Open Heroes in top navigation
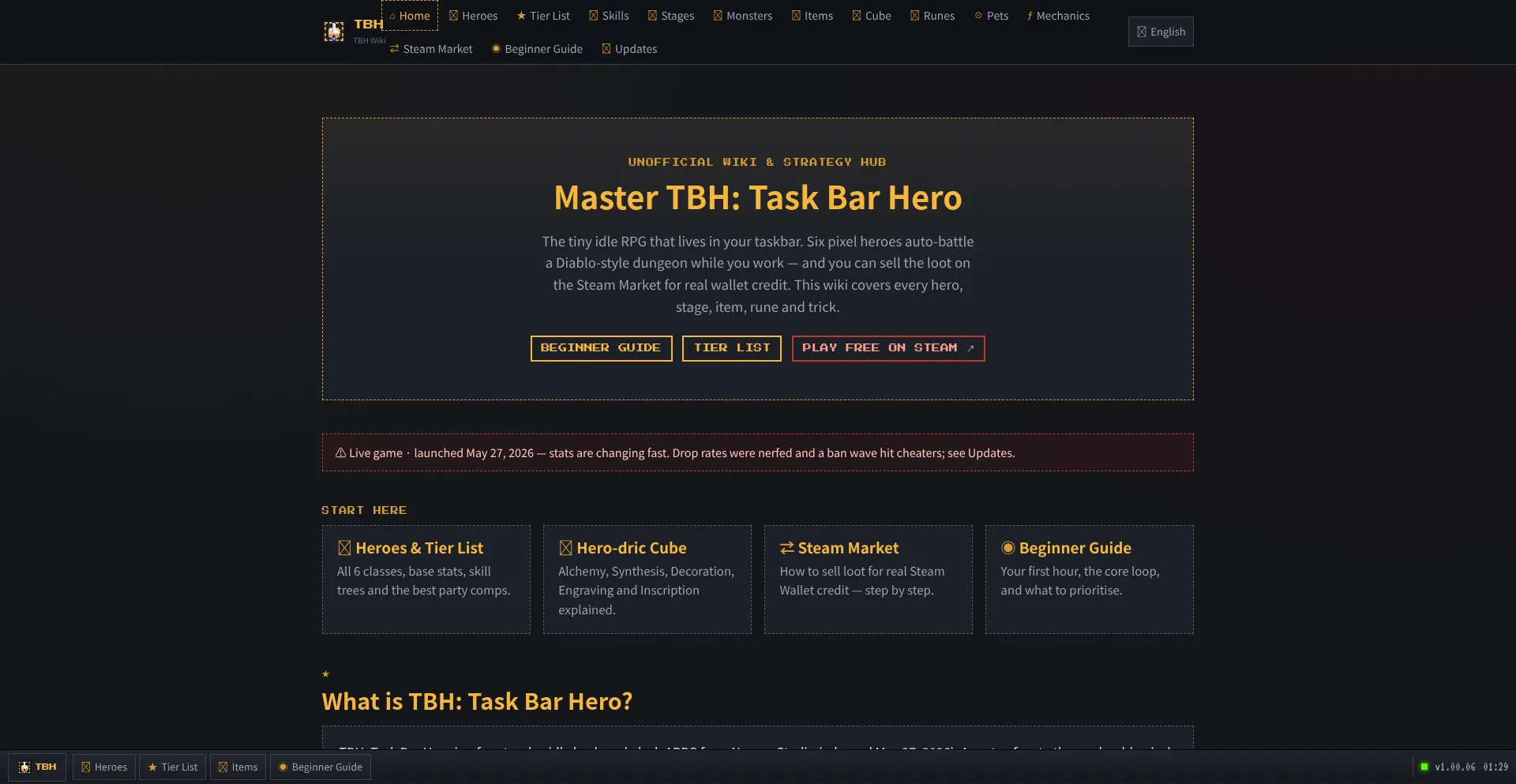 (473, 16)
